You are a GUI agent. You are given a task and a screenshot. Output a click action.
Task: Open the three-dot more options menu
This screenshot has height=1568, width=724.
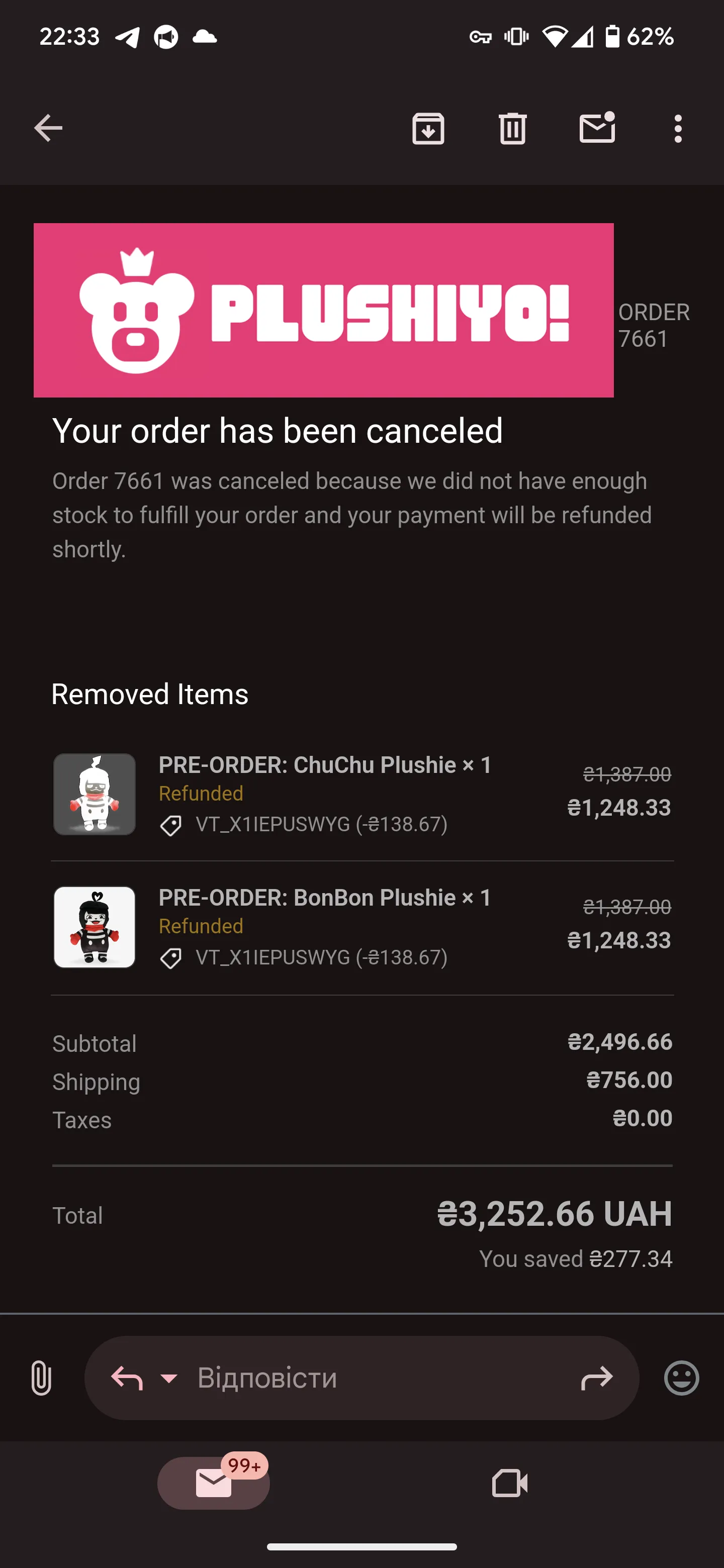[678, 129]
